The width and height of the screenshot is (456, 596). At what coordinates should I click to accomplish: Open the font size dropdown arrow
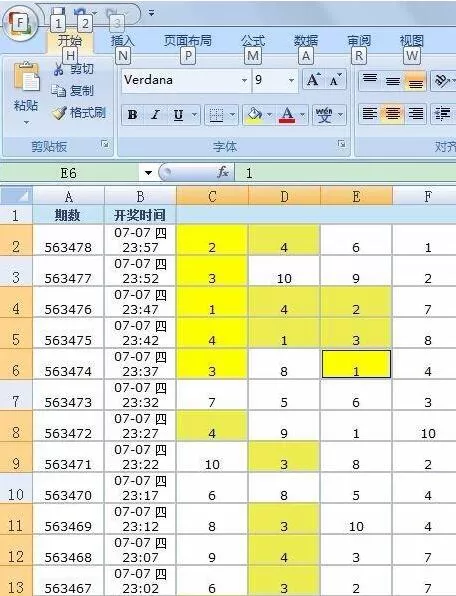(x=291, y=80)
